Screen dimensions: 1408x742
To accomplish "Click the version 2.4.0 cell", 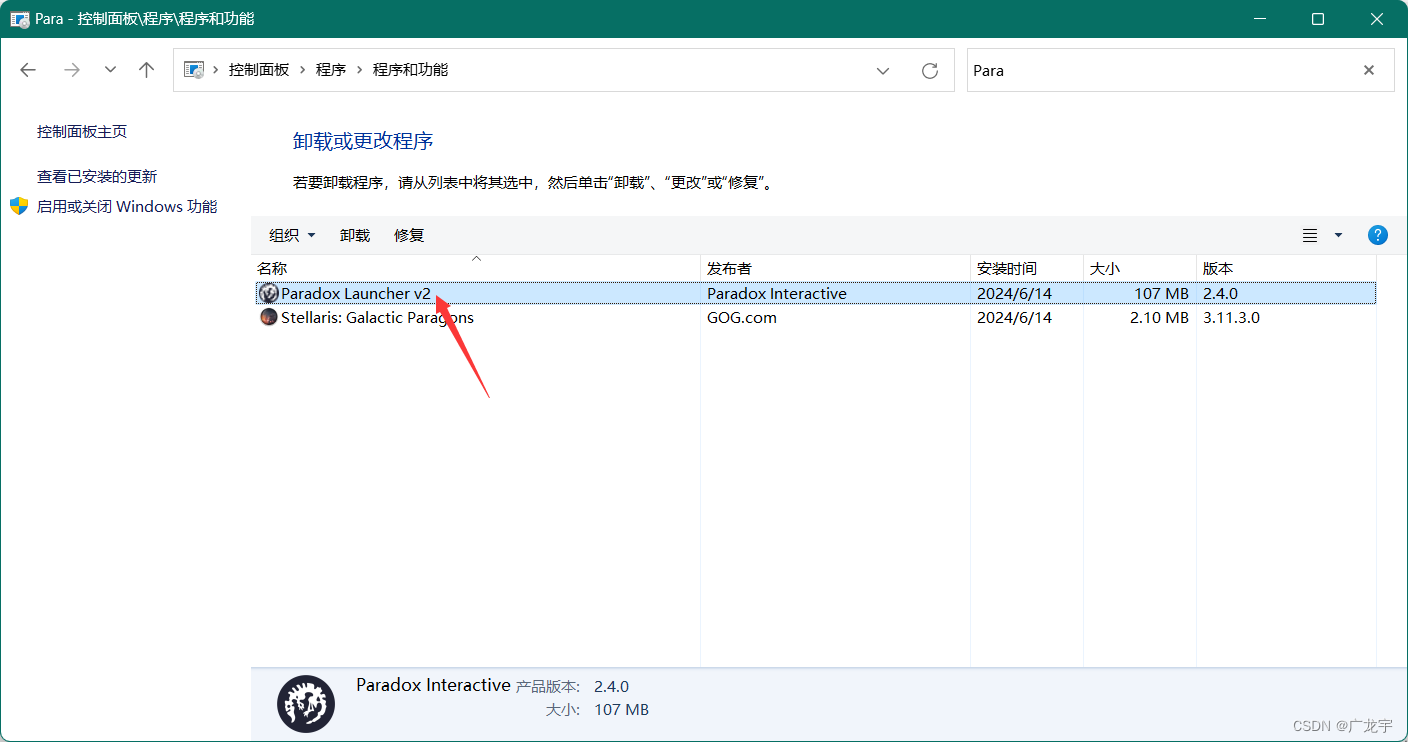I will (x=1220, y=294).
